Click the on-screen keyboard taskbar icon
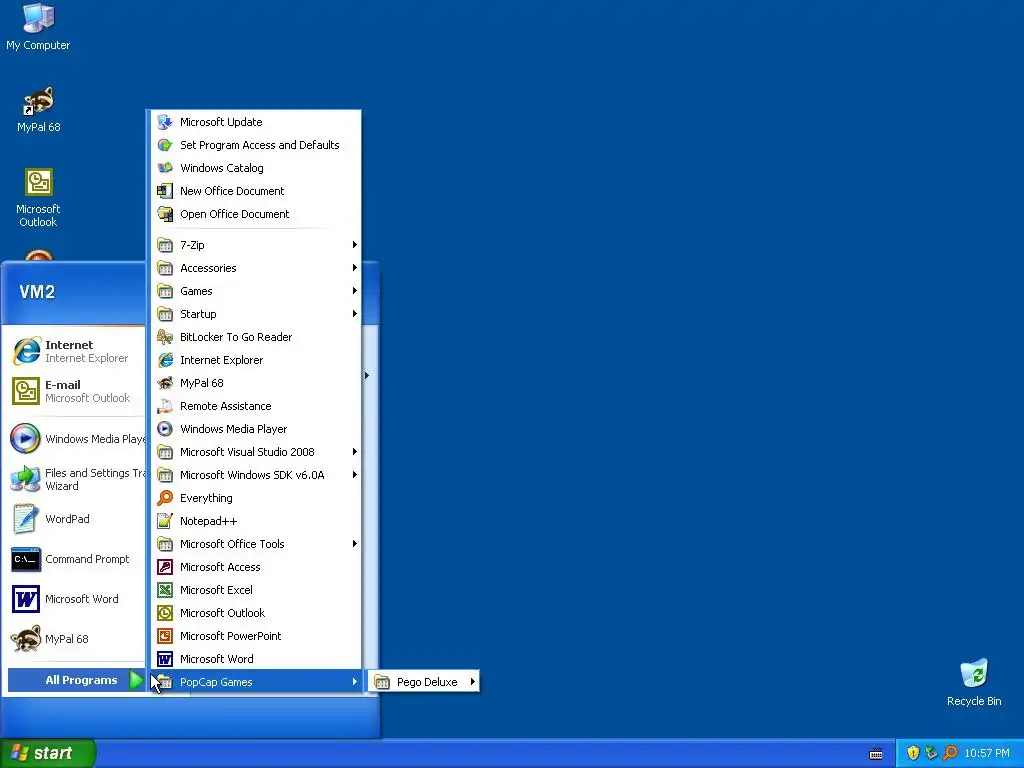Image resolution: width=1024 pixels, height=768 pixels. [876, 754]
